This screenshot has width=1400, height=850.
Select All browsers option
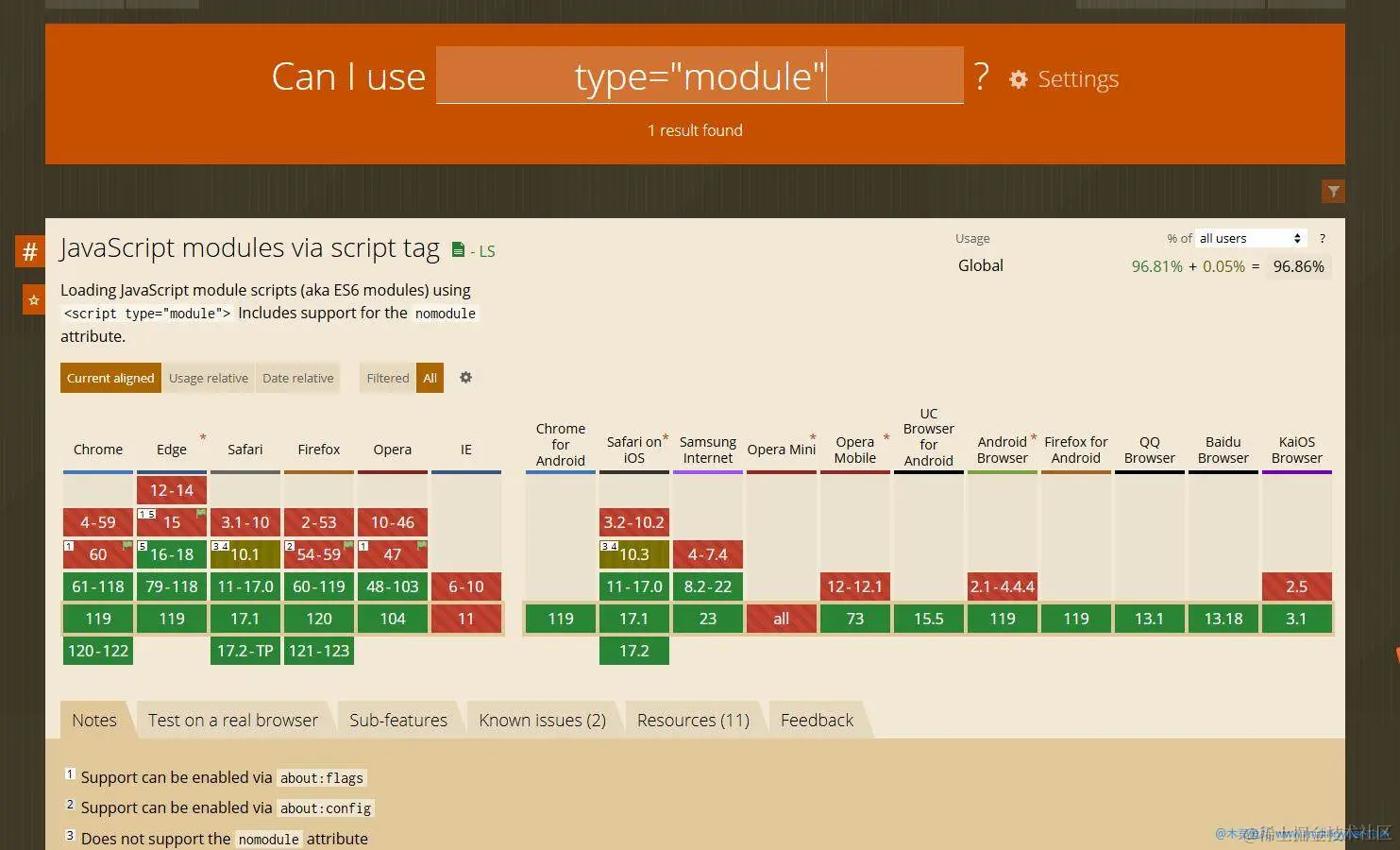(x=430, y=378)
